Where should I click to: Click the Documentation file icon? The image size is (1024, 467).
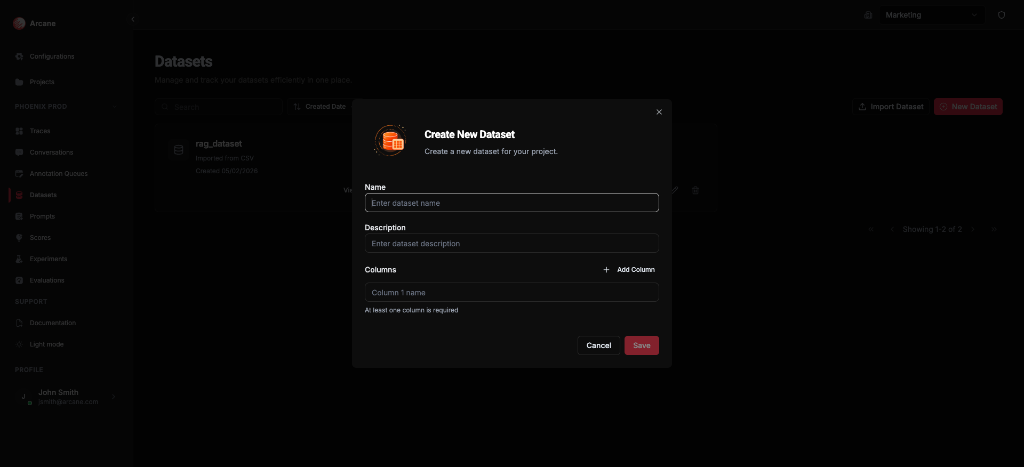coord(19,323)
